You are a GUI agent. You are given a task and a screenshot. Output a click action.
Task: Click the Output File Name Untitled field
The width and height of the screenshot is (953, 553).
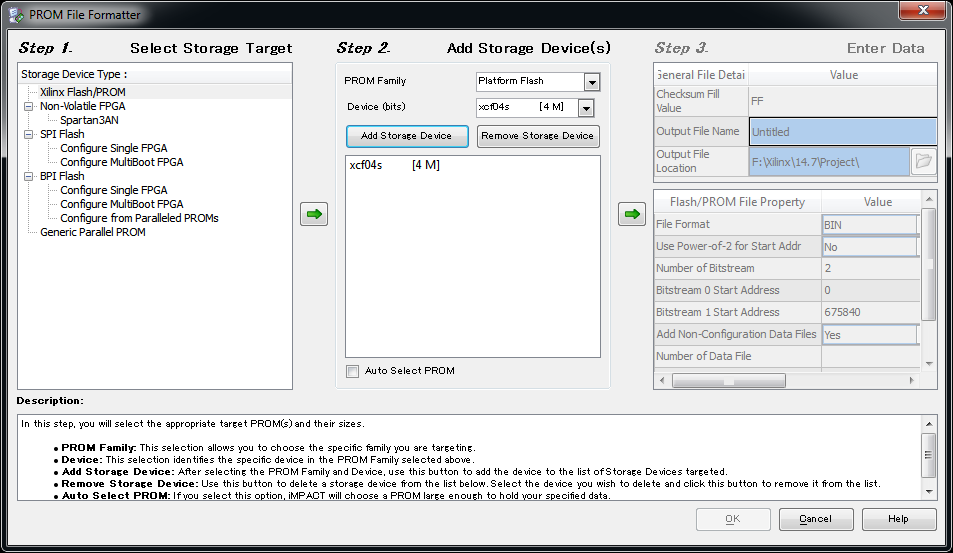pyautogui.click(x=843, y=132)
